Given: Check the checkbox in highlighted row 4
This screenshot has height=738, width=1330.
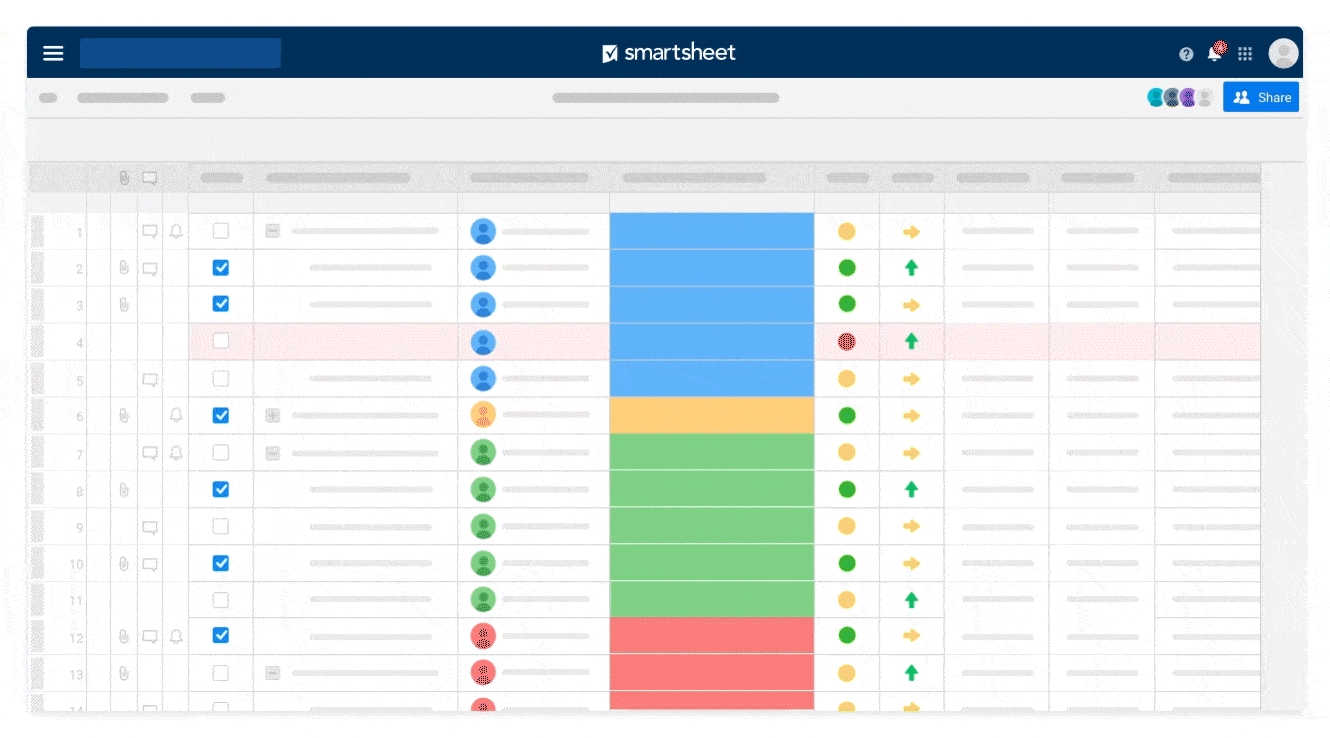Looking at the screenshot, I should 221,341.
